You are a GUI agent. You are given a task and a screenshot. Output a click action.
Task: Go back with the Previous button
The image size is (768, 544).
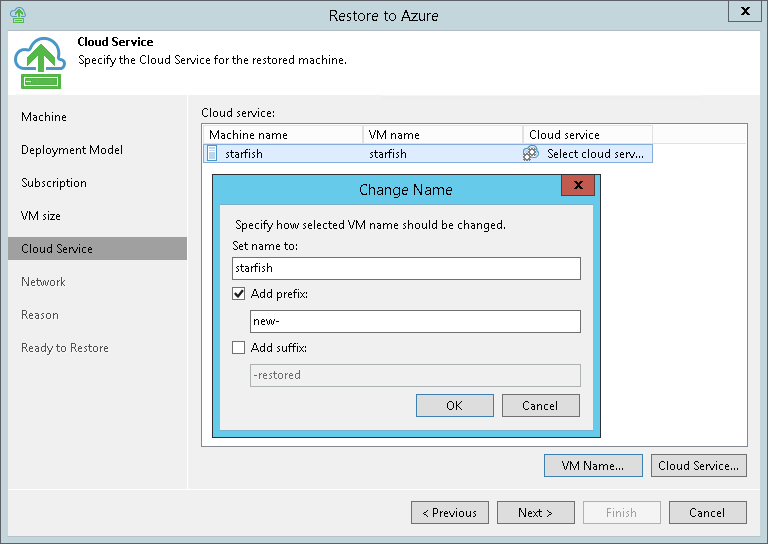pyautogui.click(x=450, y=513)
